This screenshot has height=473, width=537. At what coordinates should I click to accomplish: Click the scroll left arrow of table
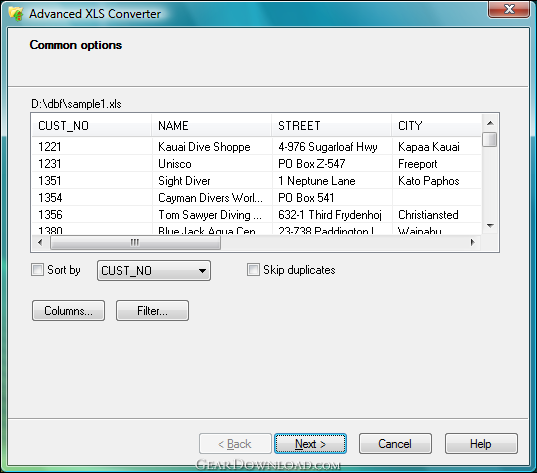point(40,242)
